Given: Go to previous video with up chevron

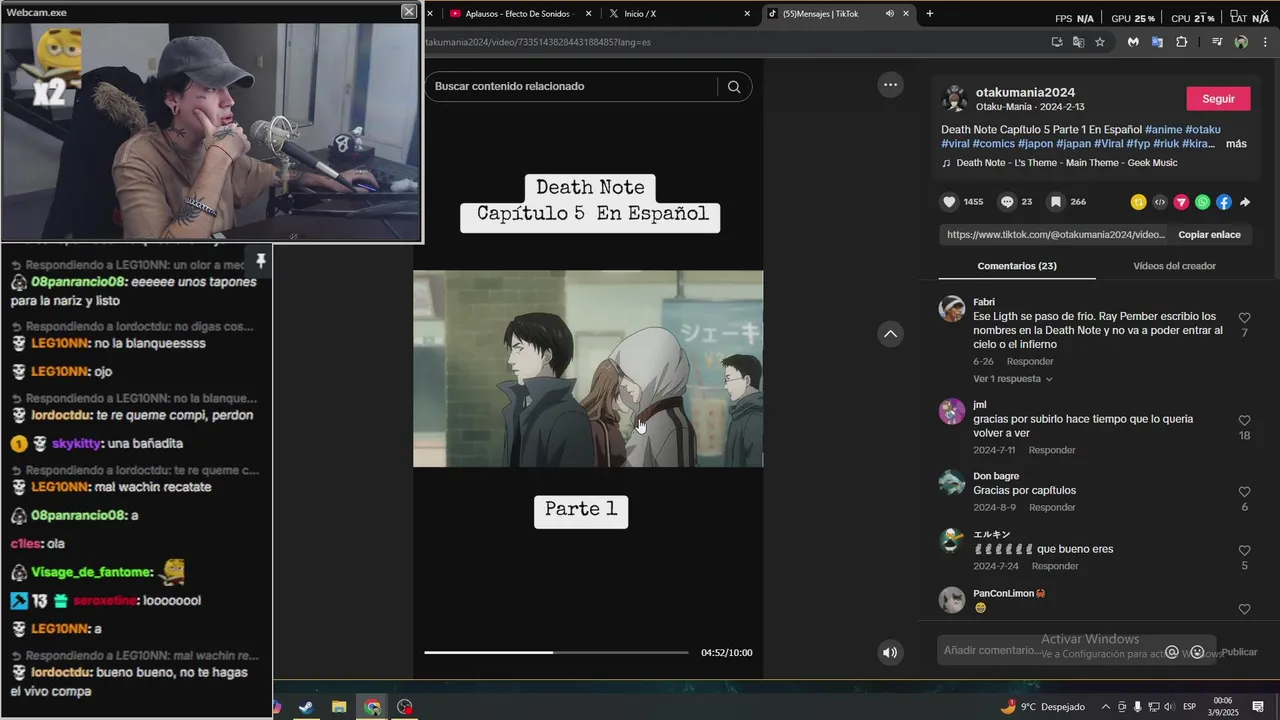Looking at the screenshot, I should [890, 334].
